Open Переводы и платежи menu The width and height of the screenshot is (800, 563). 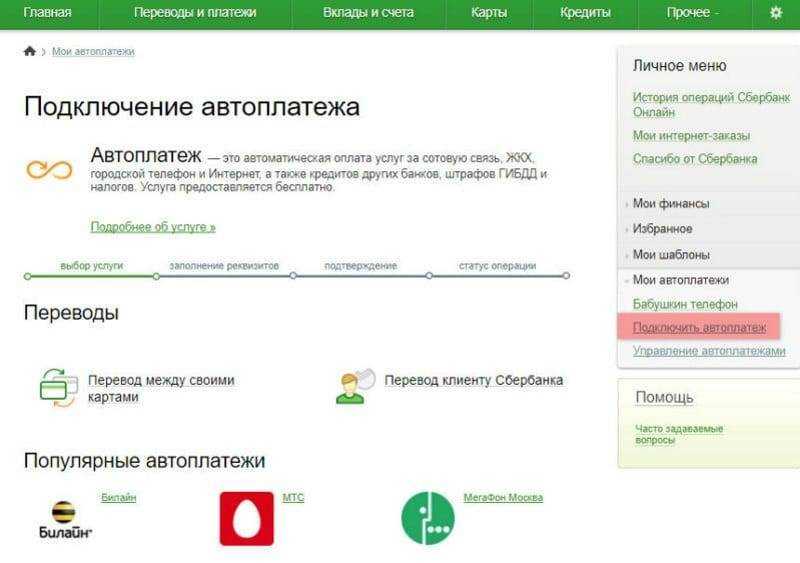pos(195,13)
